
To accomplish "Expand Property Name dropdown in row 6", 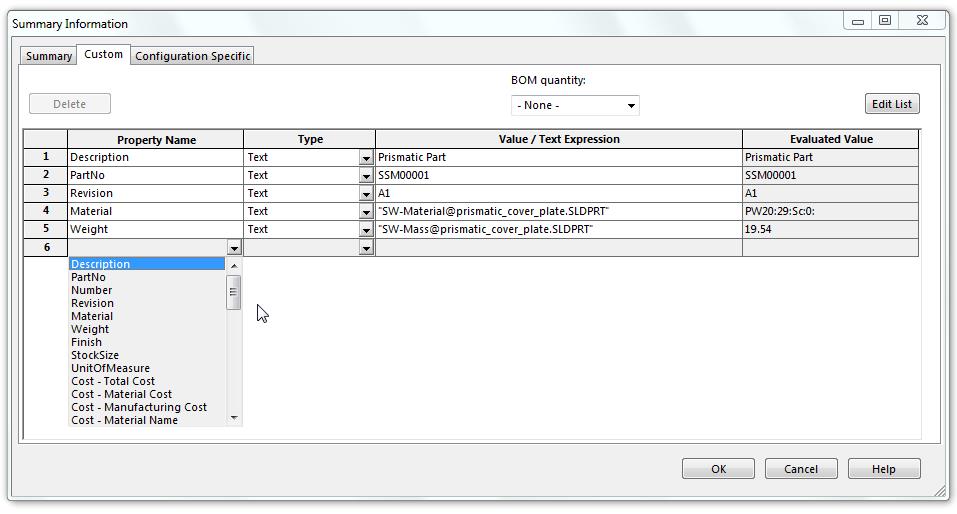I will [x=234, y=248].
